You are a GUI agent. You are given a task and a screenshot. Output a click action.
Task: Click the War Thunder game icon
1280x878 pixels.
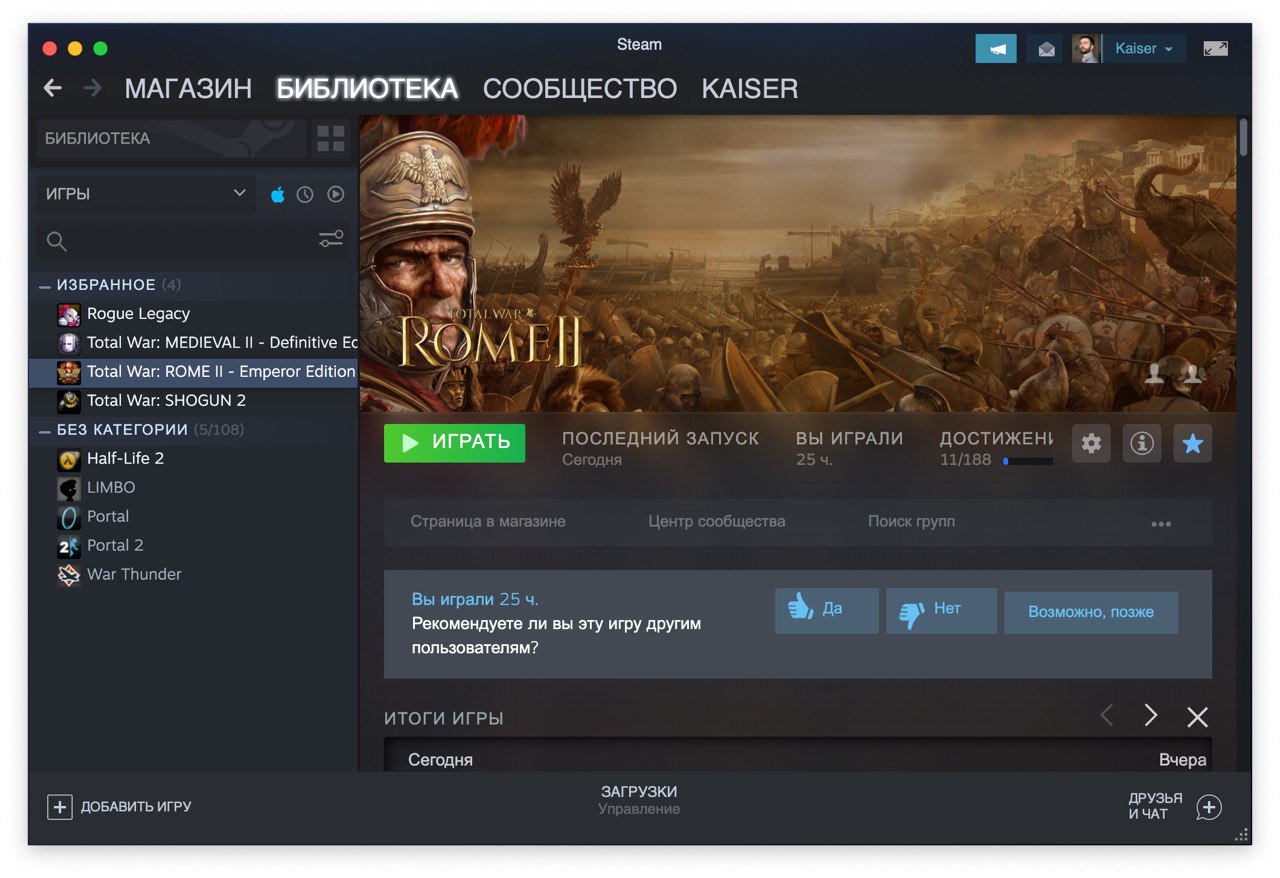pyautogui.click(x=69, y=576)
